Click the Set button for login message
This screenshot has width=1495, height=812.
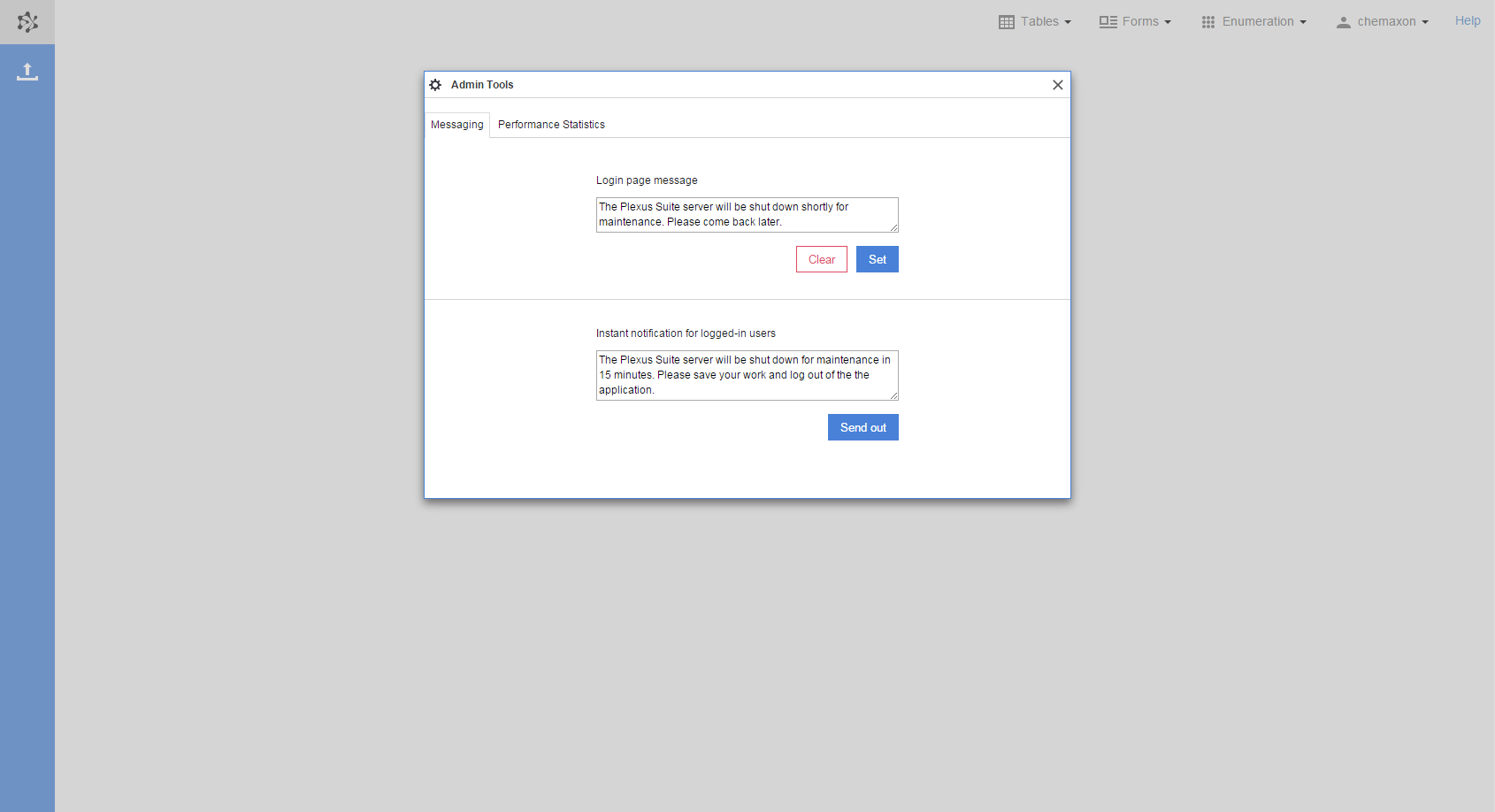pyautogui.click(x=877, y=259)
